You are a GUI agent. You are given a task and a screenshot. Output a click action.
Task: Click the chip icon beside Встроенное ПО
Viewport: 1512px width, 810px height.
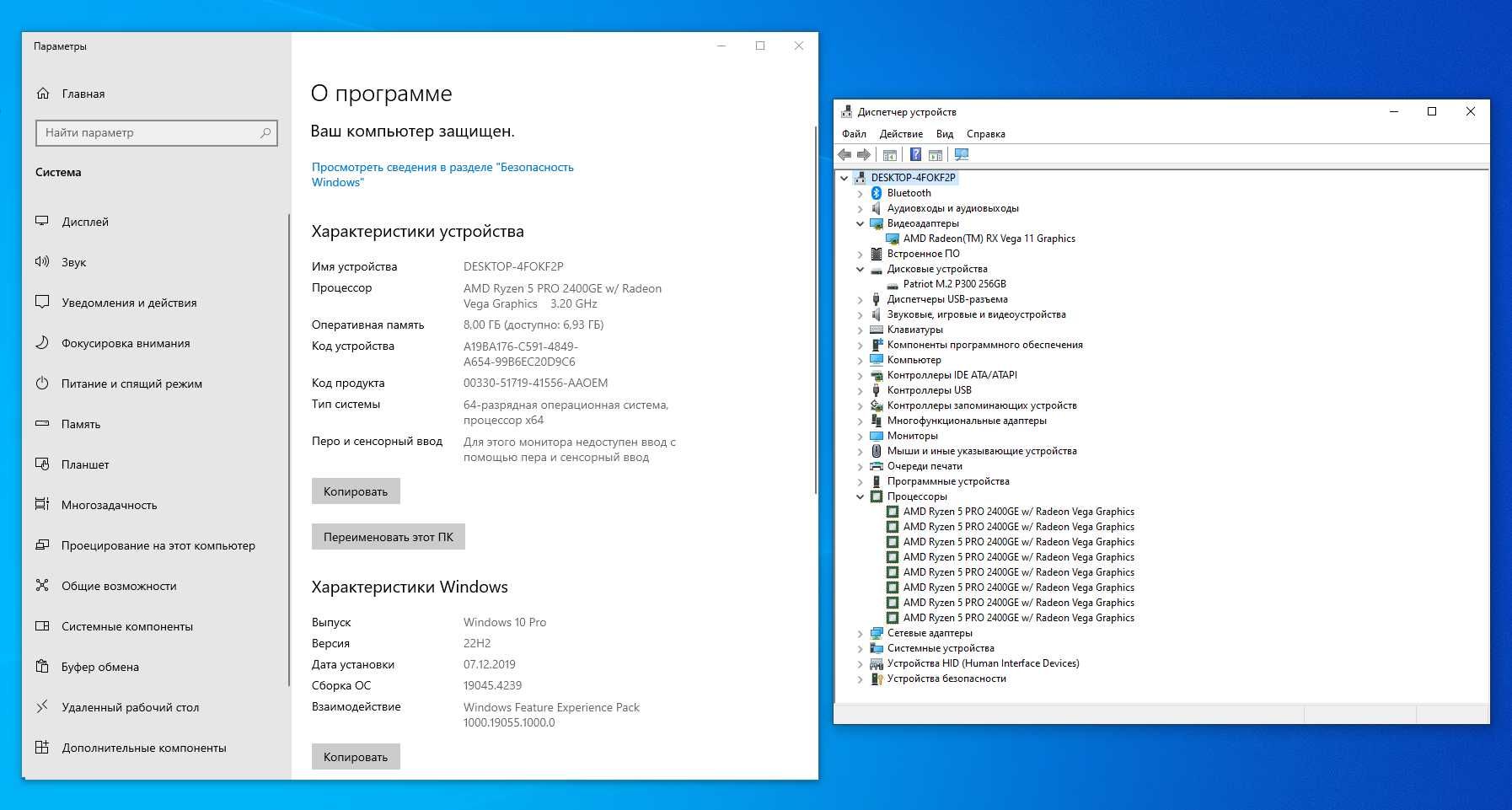877,254
